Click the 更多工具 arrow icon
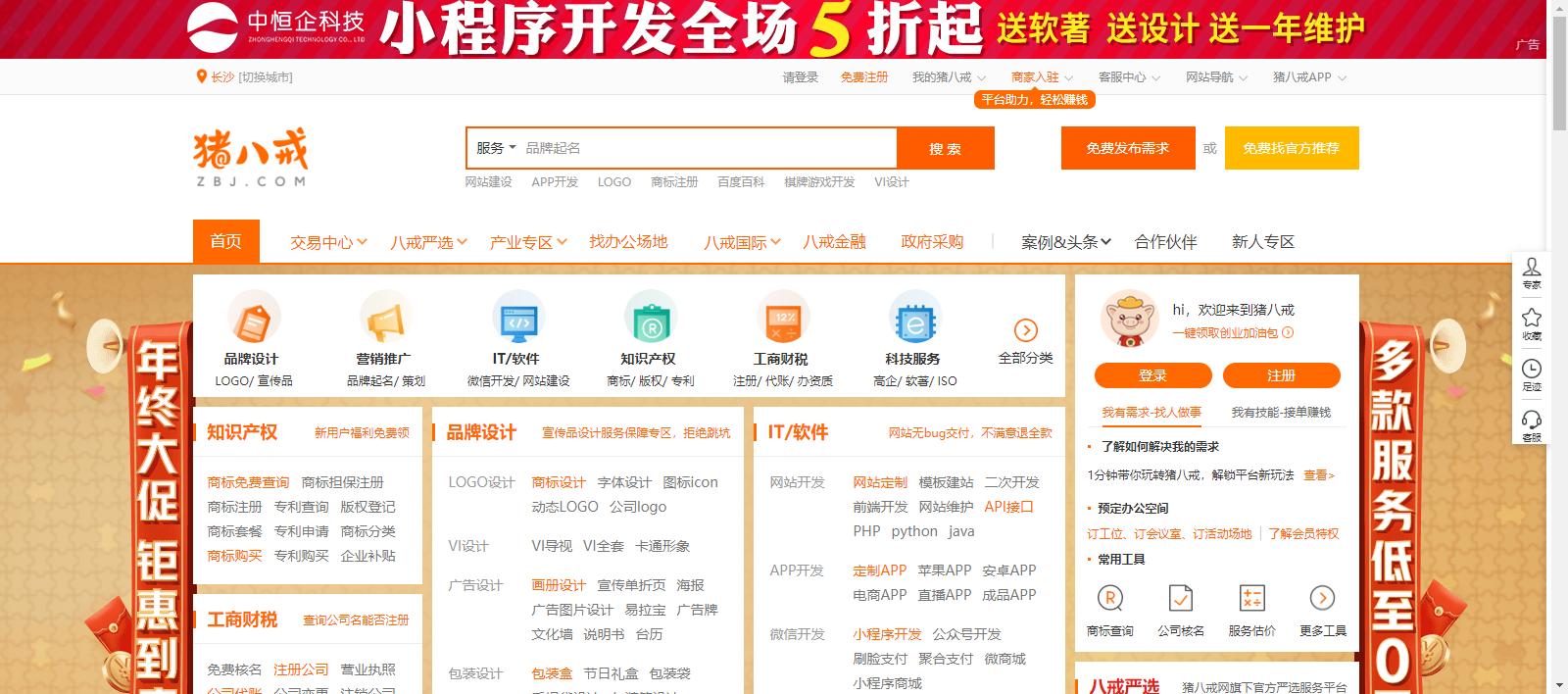 tap(1322, 598)
